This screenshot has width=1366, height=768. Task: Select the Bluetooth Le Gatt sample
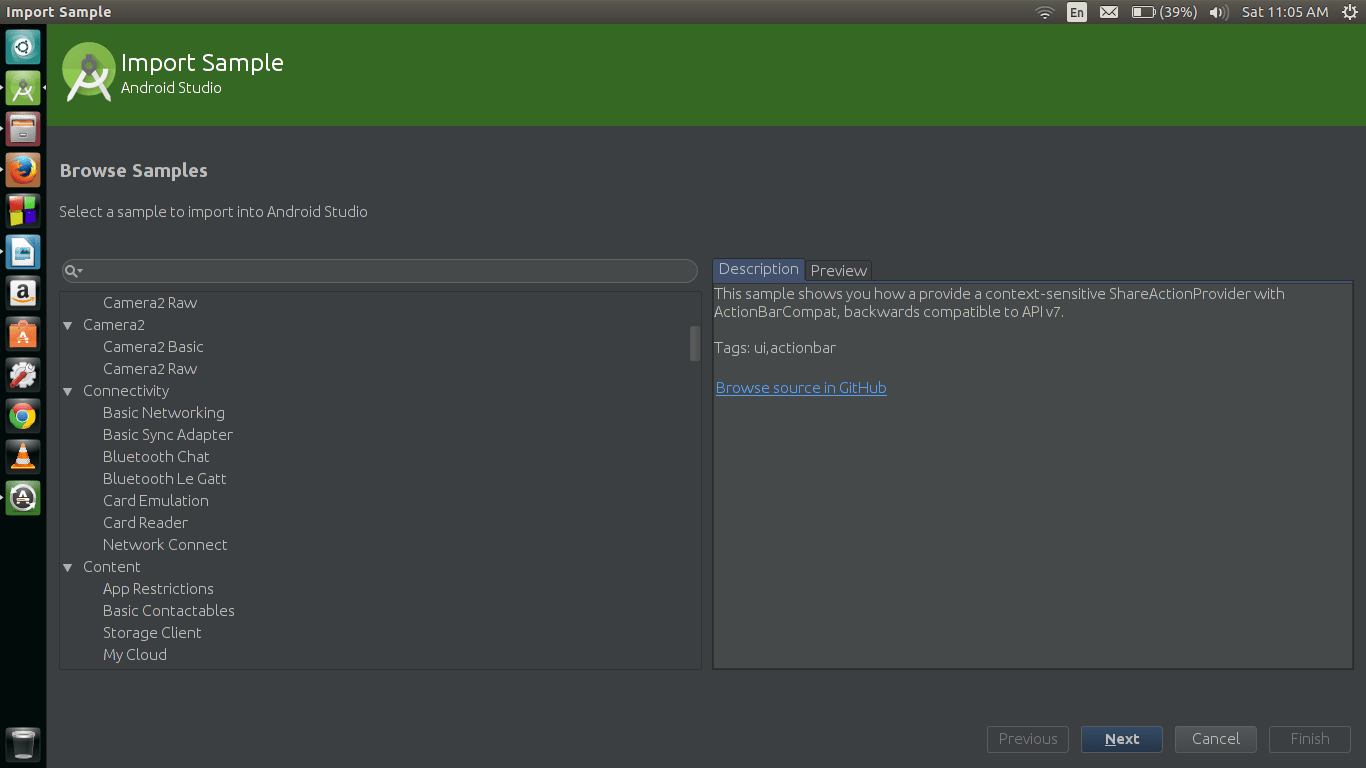pyautogui.click(x=165, y=479)
